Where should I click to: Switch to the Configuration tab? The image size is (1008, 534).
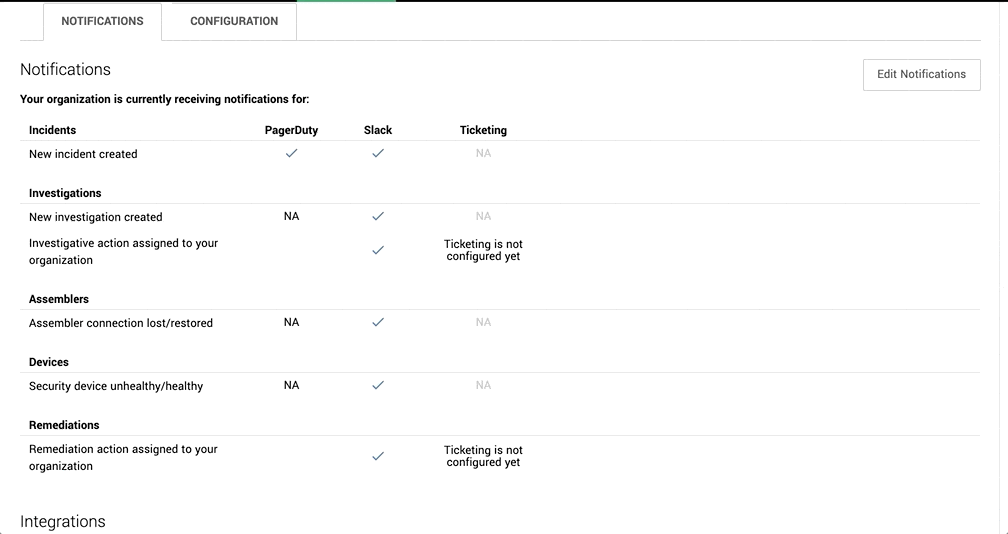[x=234, y=21]
